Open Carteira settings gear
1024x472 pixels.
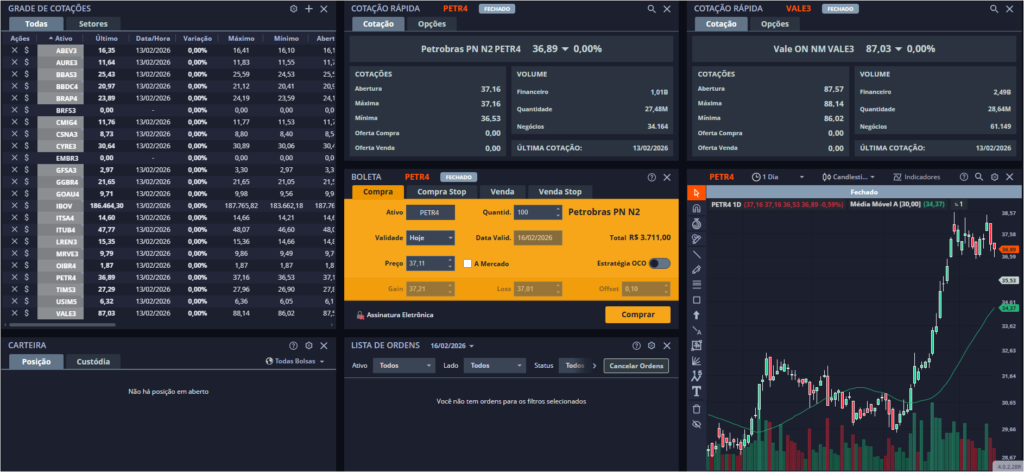(309, 345)
